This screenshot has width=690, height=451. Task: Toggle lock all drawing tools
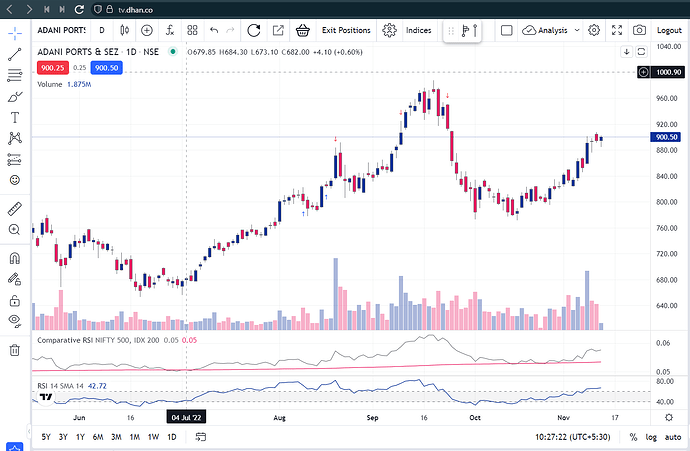[x=15, y=301]
